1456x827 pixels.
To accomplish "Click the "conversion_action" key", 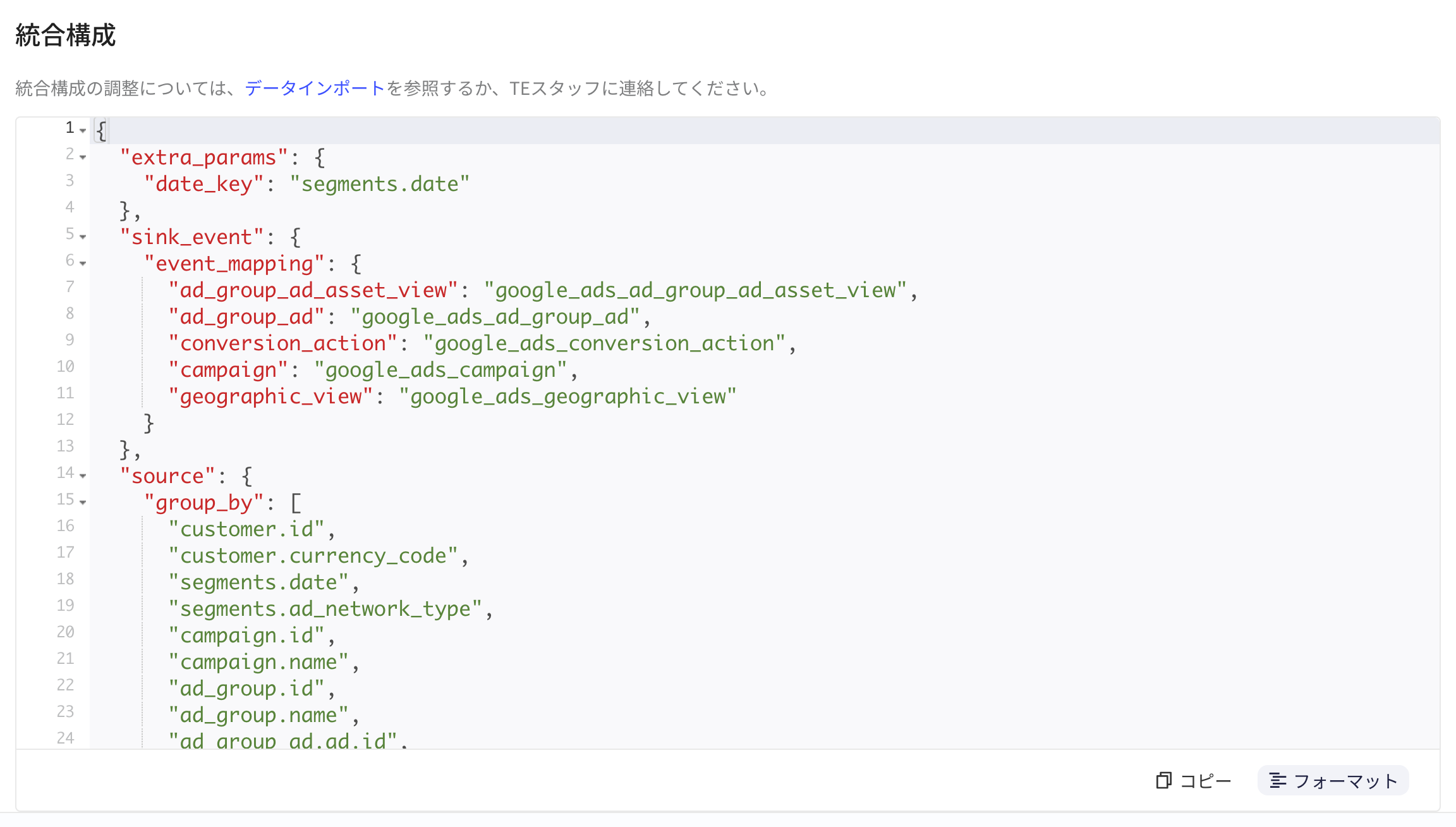I will (x=283, y=343).
